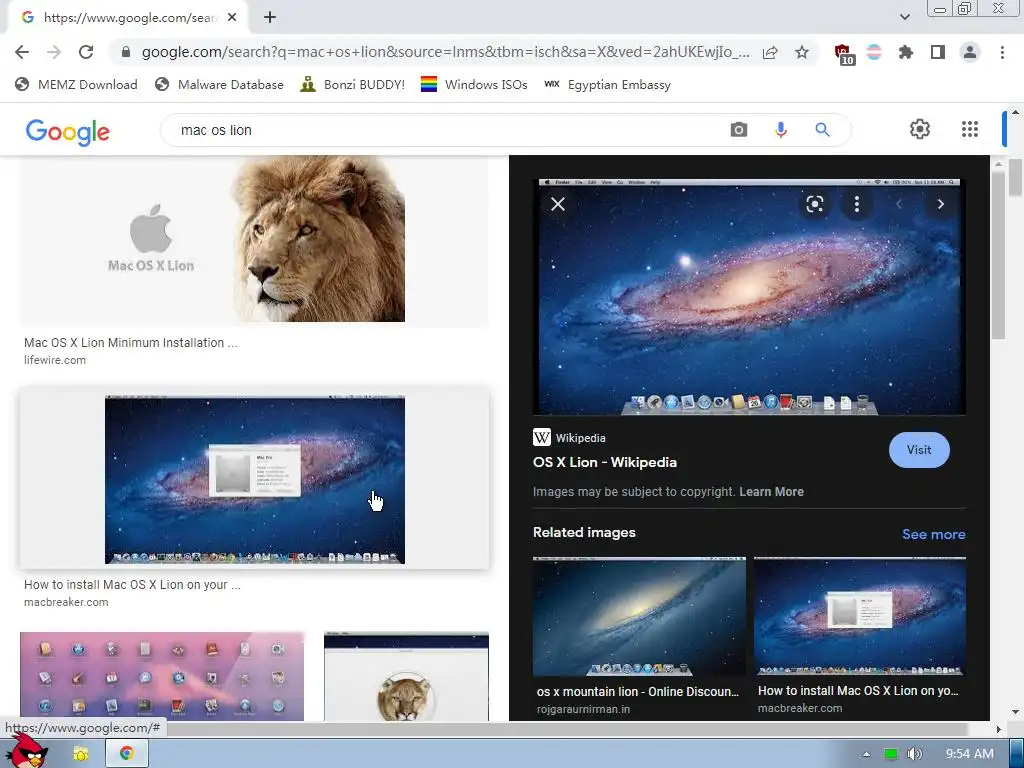The width and height of the screenshot is (1024, 768).
Task: Show the previous image in preview
Action: [899, 204]
